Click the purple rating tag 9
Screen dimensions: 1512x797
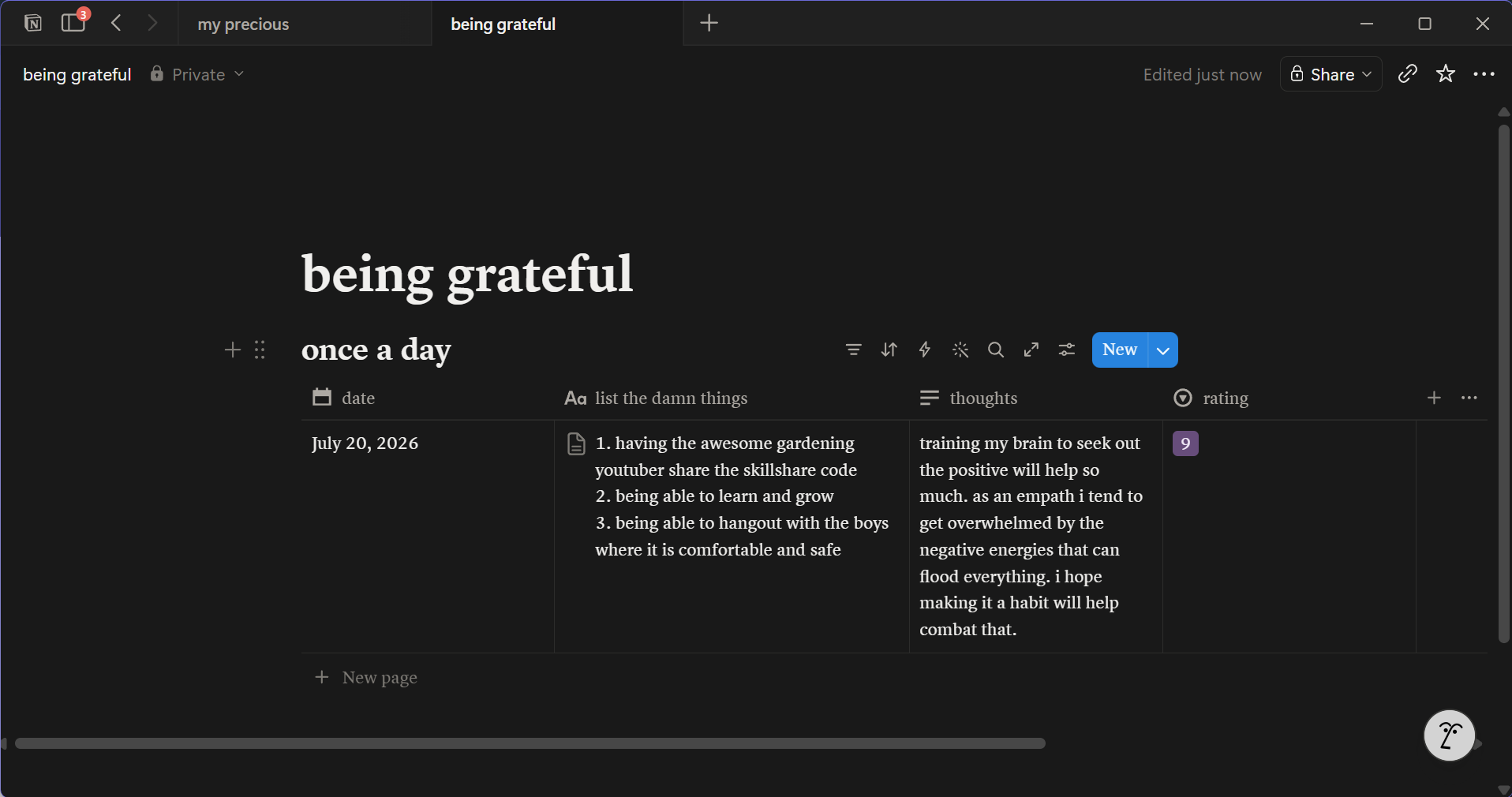(x=1185, y=443)
